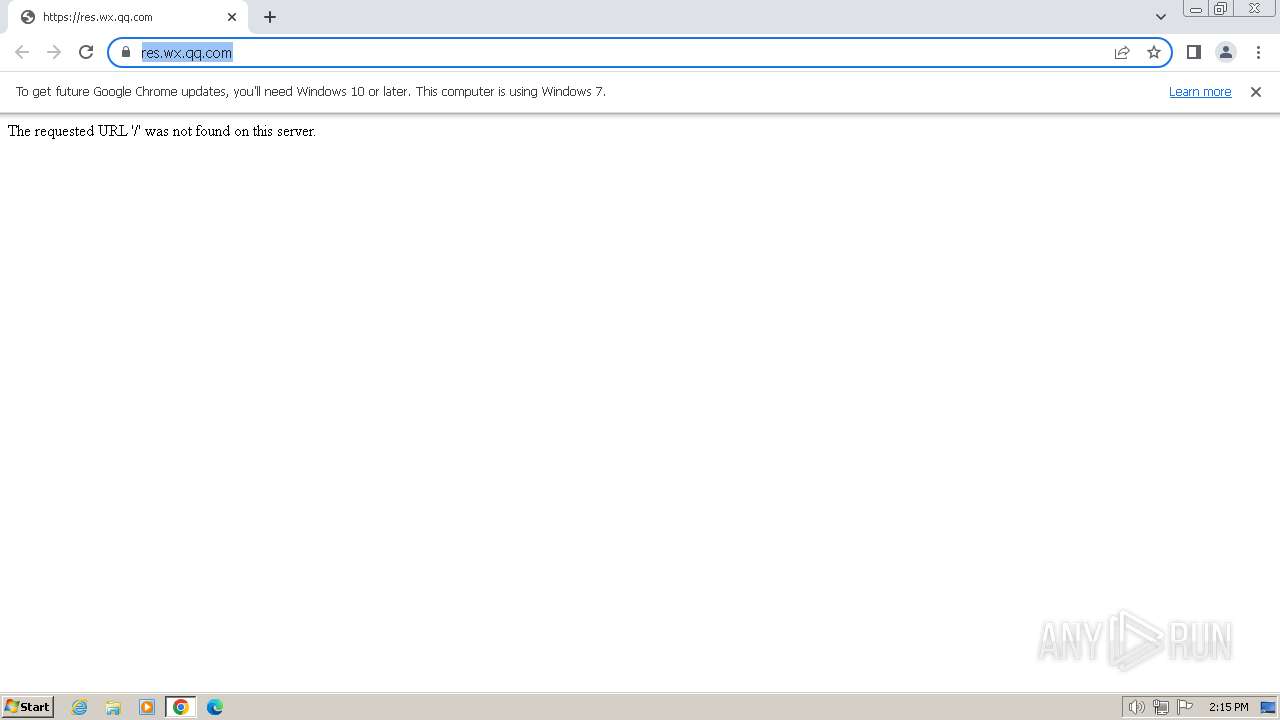Screen dimensions: 1280x720
Task: Launch Microsoft Edge from taskbar
Action: (x=215, y=707)
